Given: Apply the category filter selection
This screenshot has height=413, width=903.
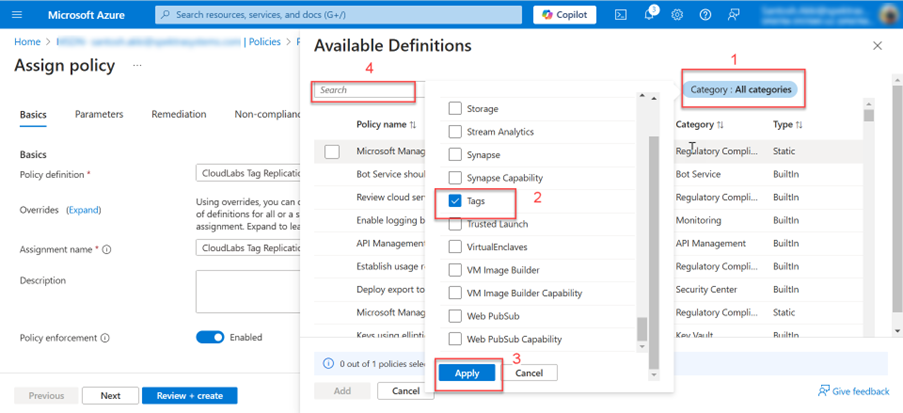Looking at the screenshot, I should [x=467, y=373].
